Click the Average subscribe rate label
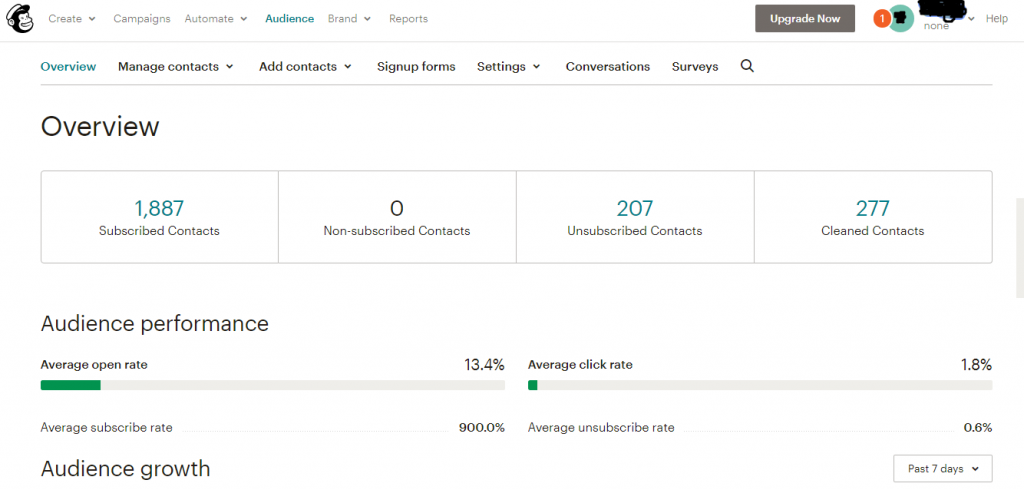Screen dimensions: 1024x490 coord(106,428)
